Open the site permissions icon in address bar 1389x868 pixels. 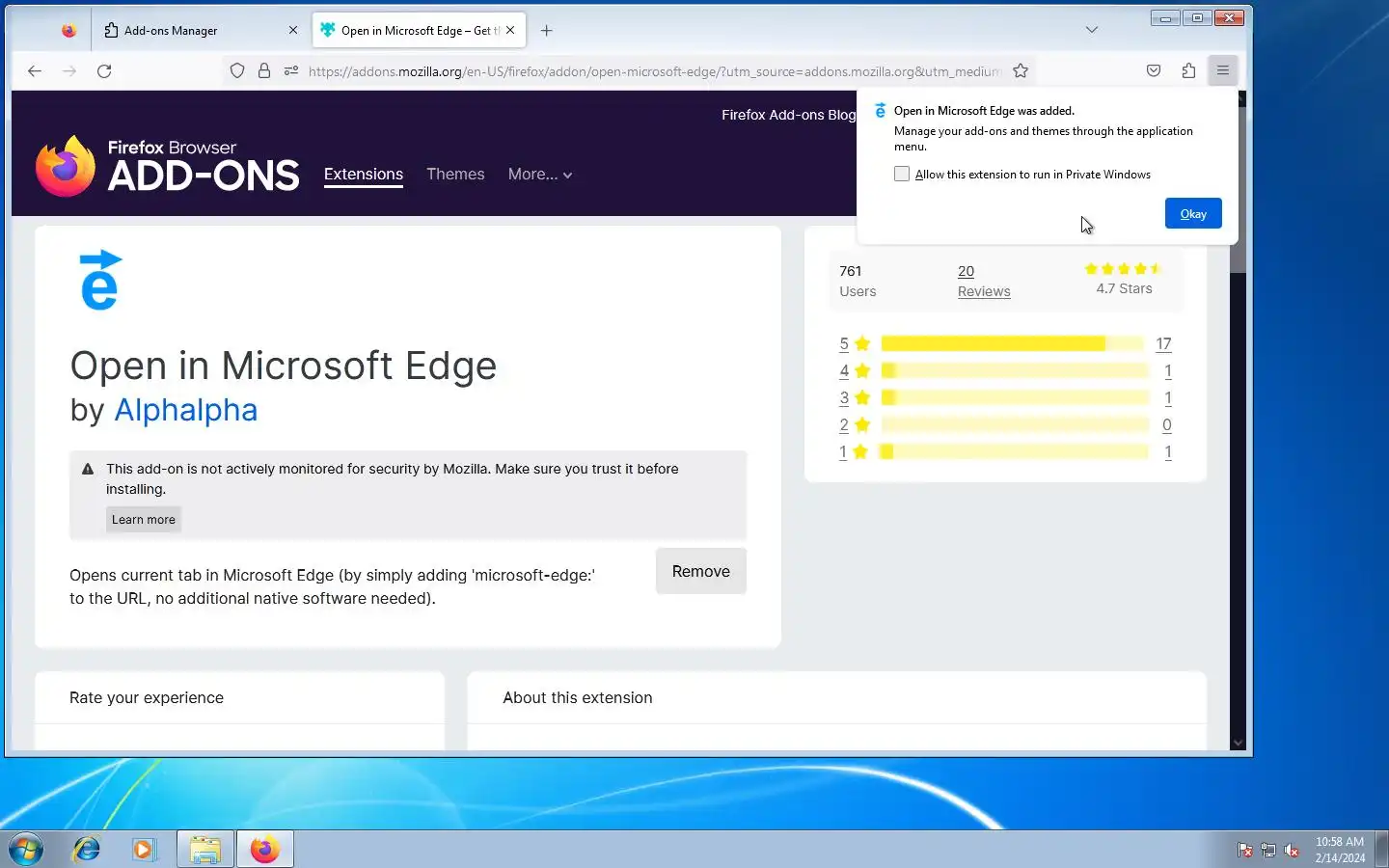click(291, 70)
